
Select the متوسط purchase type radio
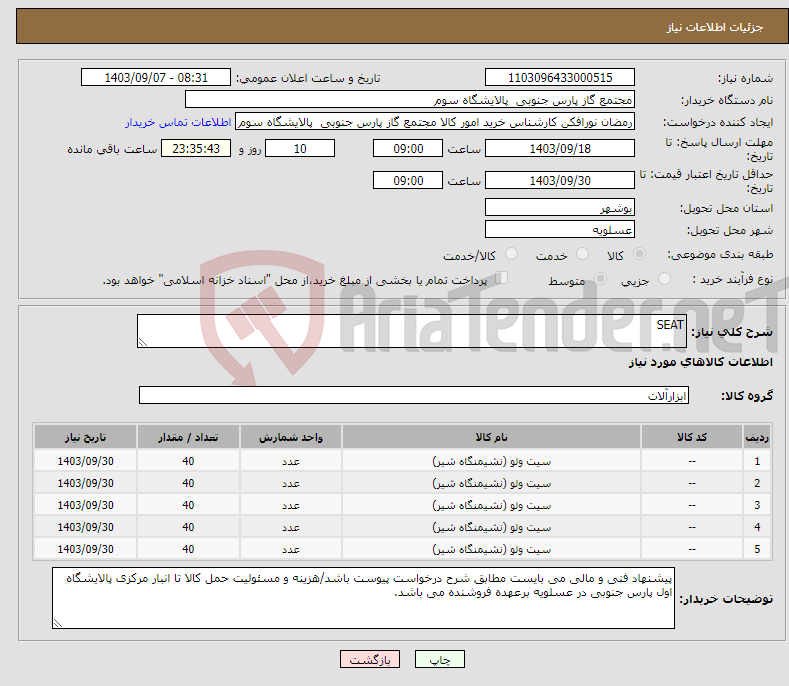(600, 278)
